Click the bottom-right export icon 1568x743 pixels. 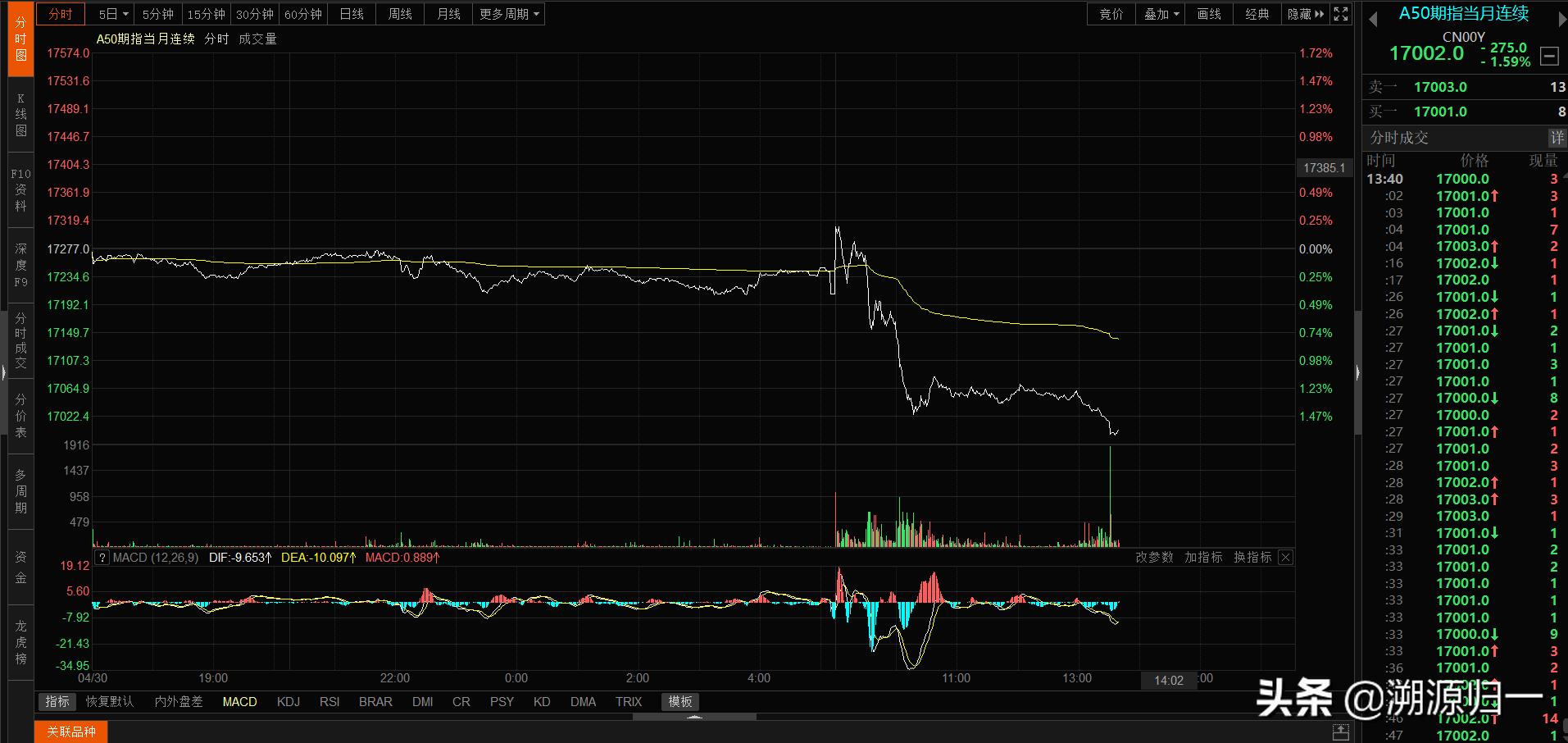click(1341, 732)
